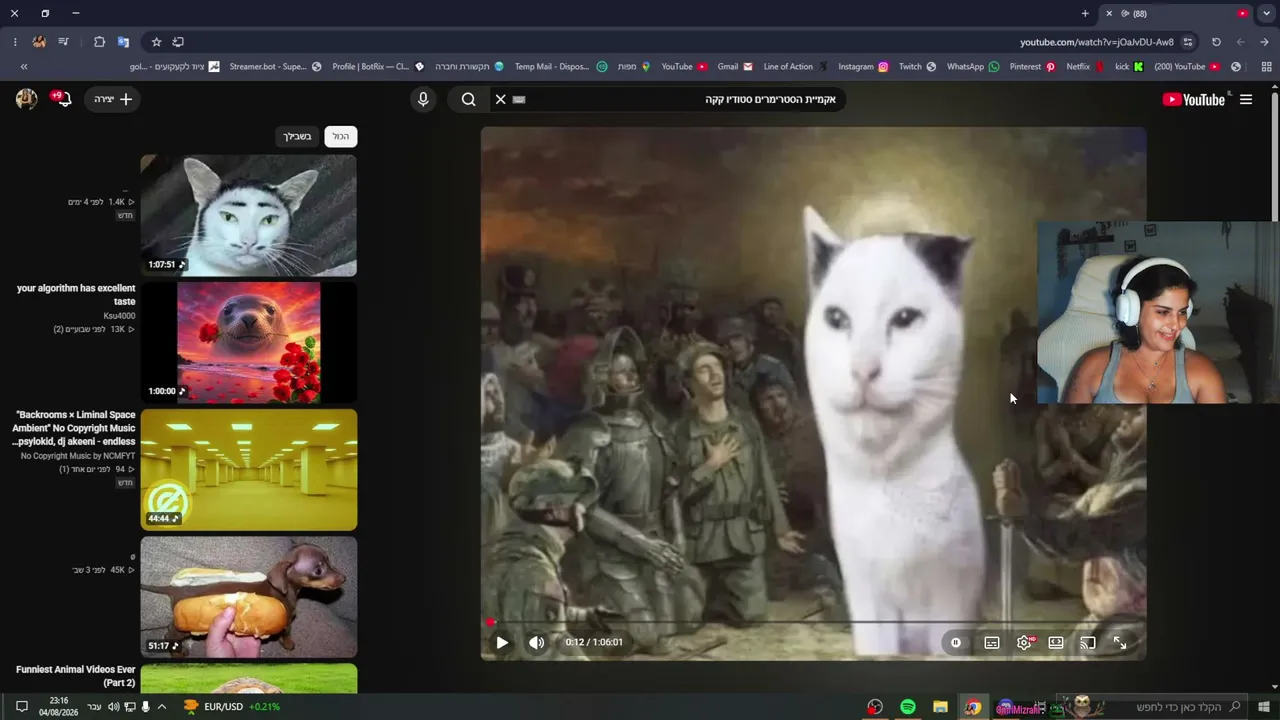Open the YouTube notifications bell
Screen dimensions: 1280x720
point(63,99)
